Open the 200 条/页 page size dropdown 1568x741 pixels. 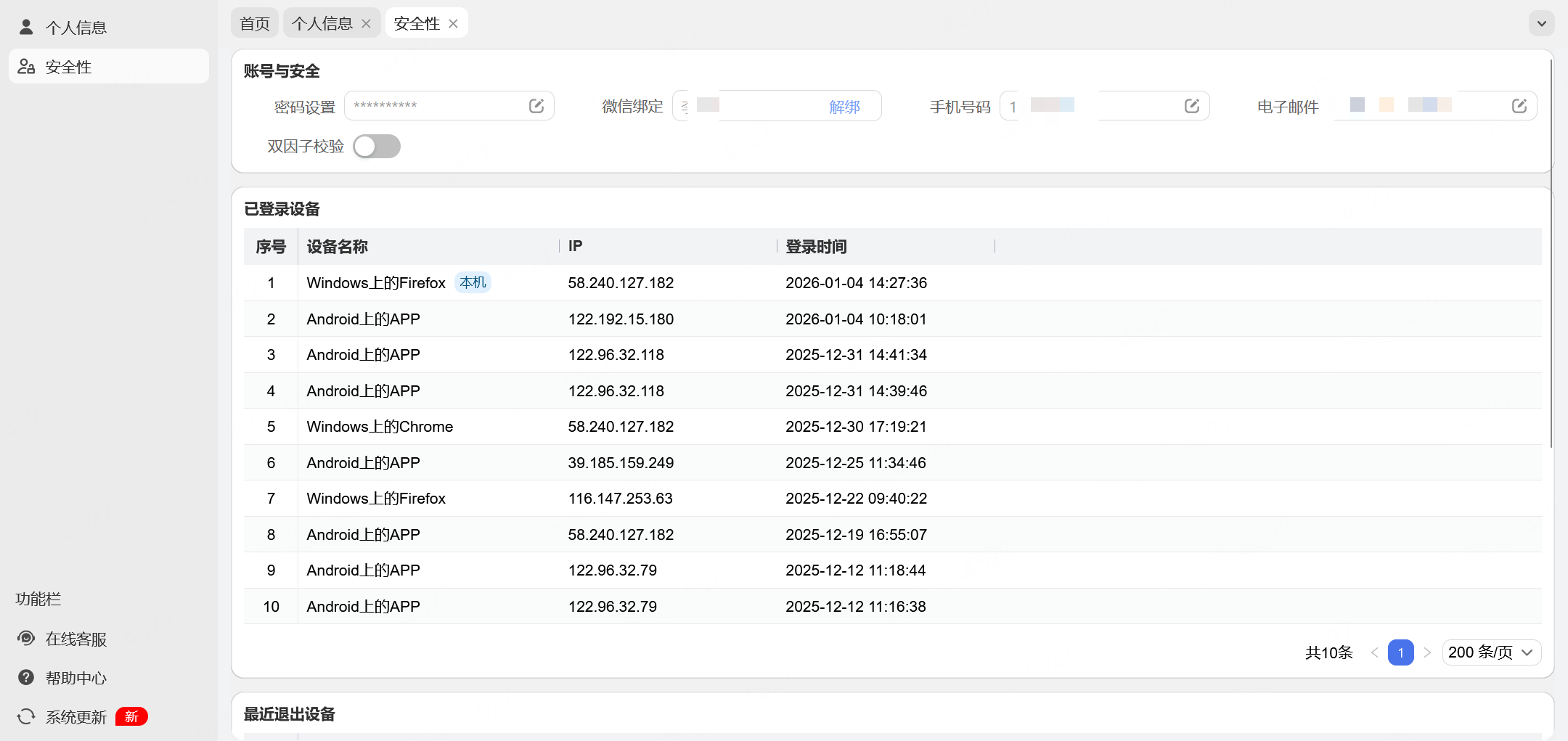point(1491,652)
